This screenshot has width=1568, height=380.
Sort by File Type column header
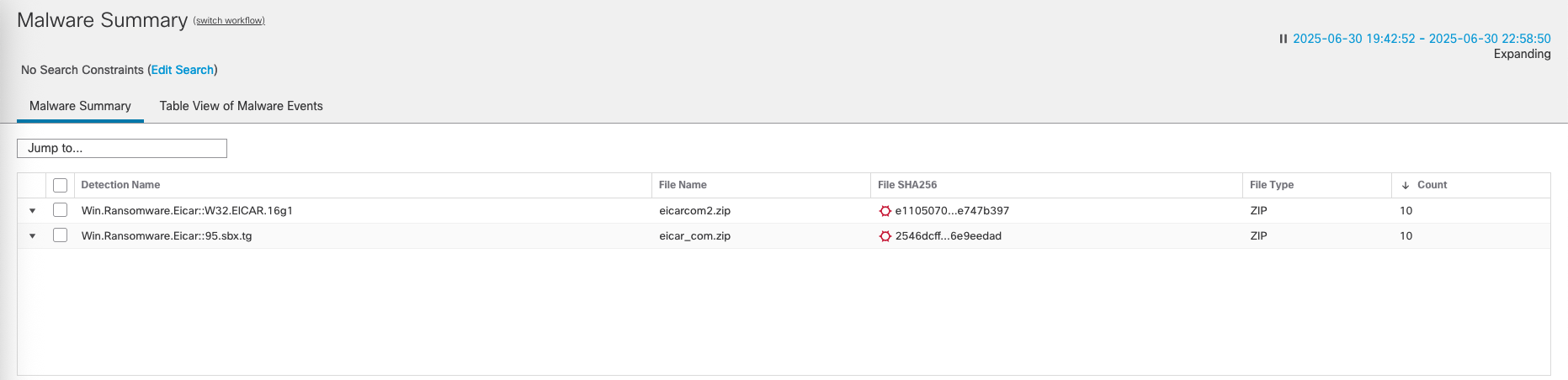(1271, 185)
